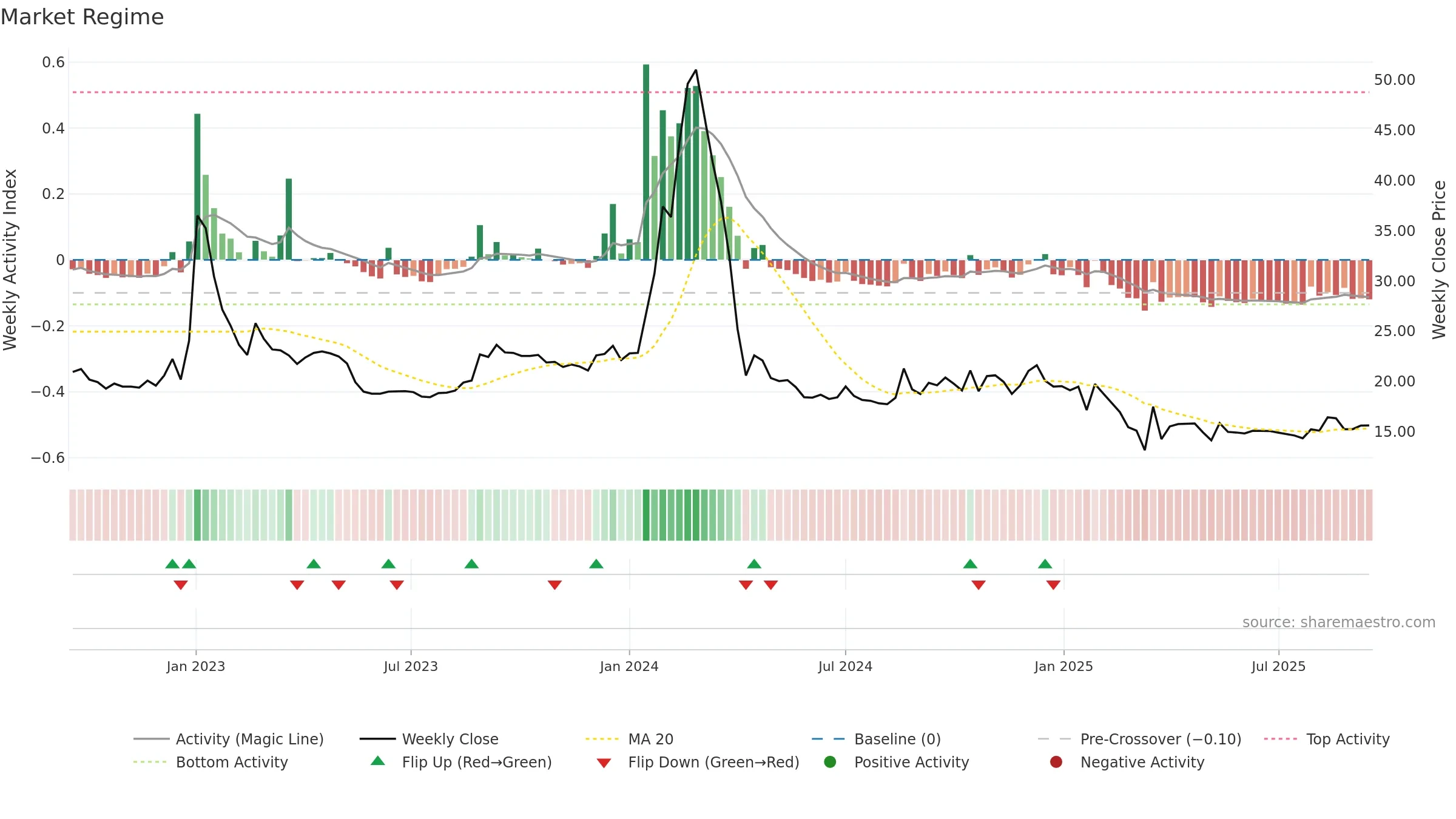Click the 35.00 price axis label
Viewport: 1456px width, 819px height.
coord(1394,231)
